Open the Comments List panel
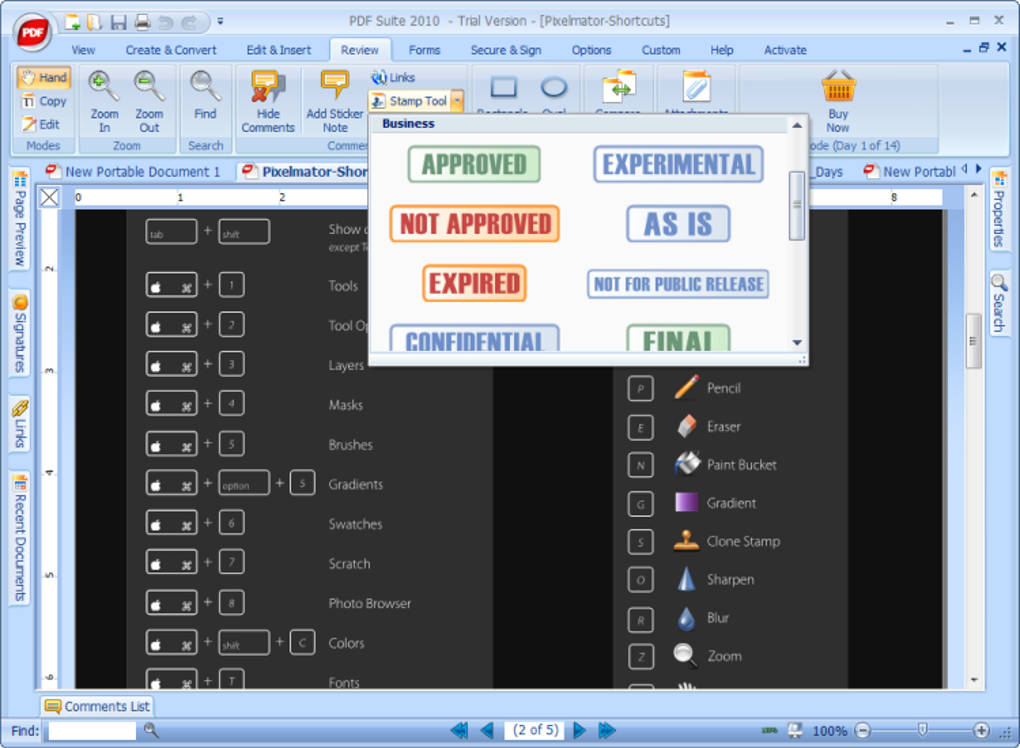 pos(98,706)
